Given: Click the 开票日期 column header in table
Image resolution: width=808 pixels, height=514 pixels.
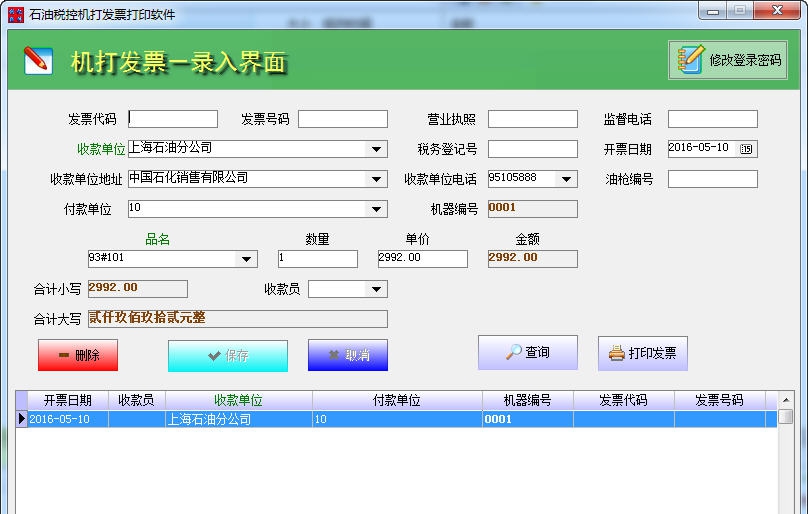Looking at the screenshot, I should coord(68,400).
